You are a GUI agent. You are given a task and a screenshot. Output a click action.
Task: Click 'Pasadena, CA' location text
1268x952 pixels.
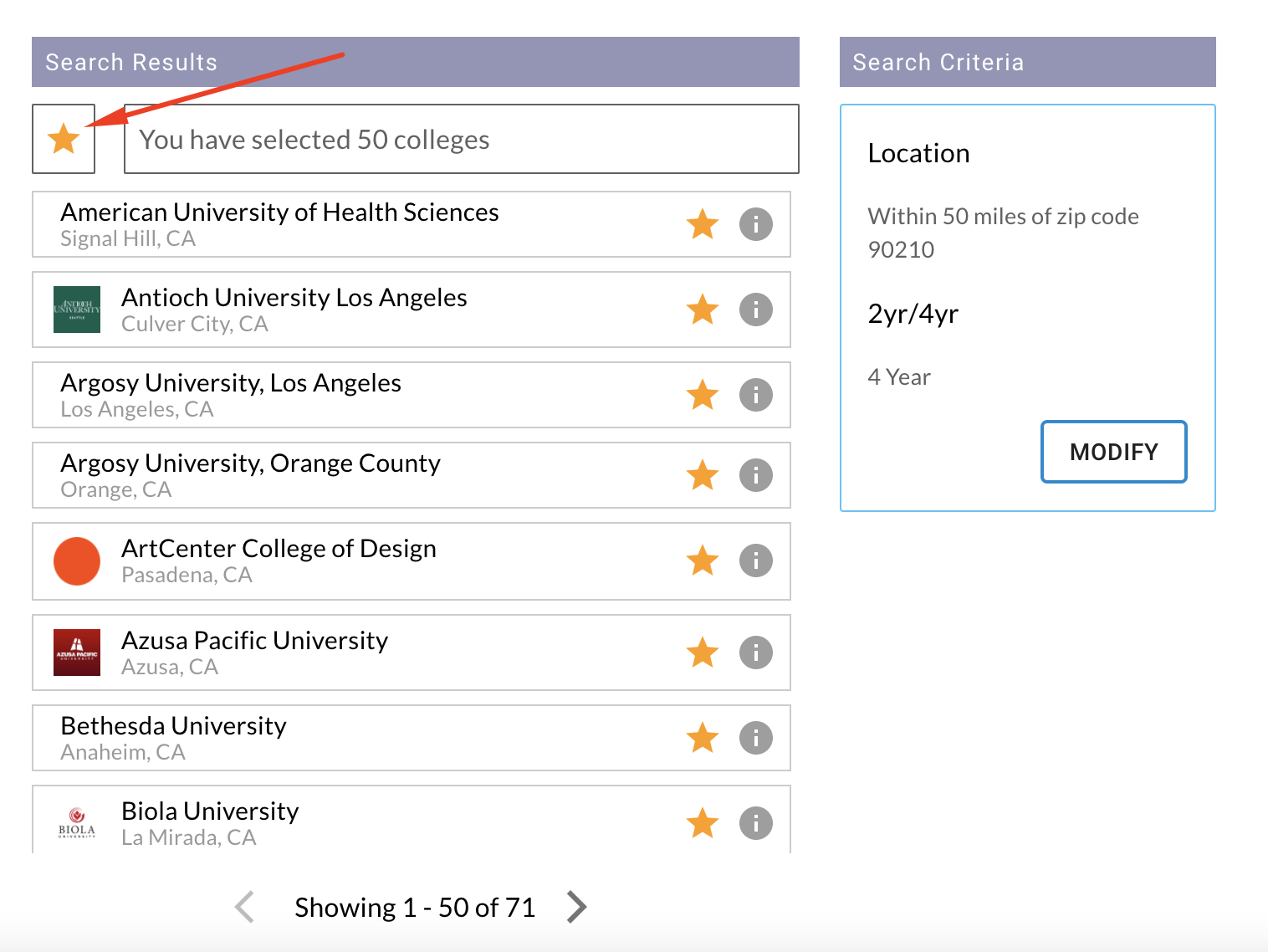[x=187, y=576]
